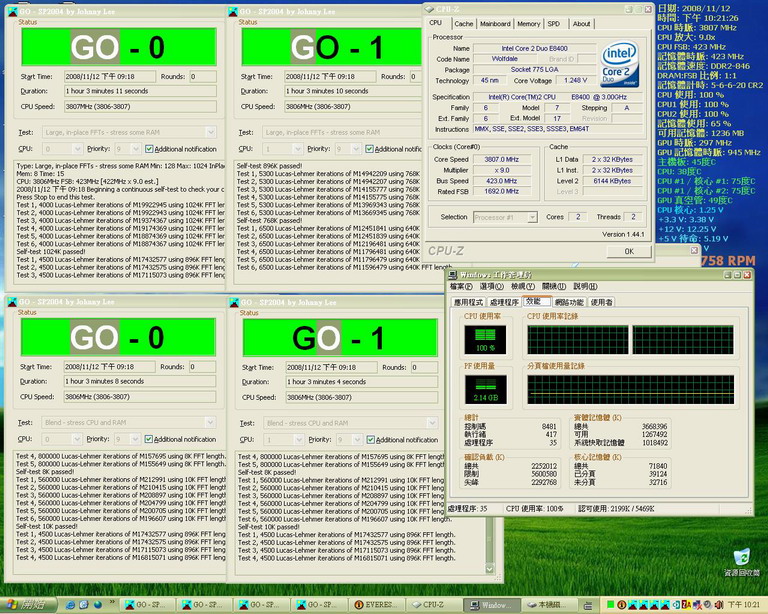Click title icon of Blend CPU 1 GO window
This screenshot has height=614, width=768.
pyautogui.click(x=234, y=302)
